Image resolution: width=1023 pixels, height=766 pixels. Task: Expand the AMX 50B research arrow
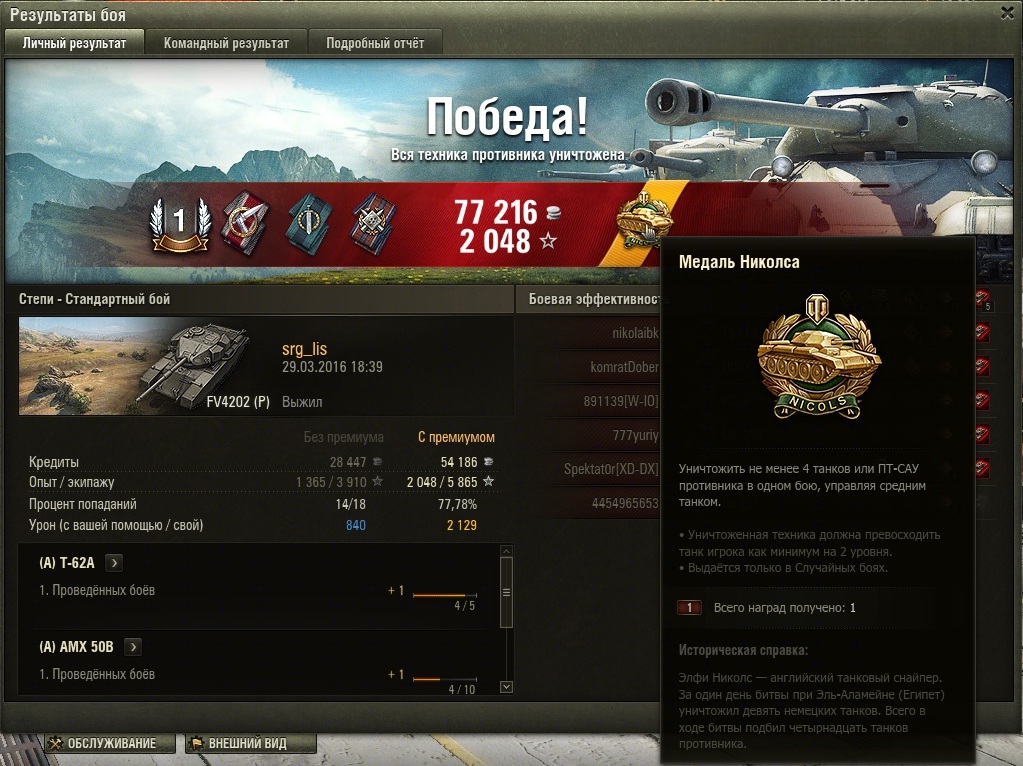tap(132, 647)
